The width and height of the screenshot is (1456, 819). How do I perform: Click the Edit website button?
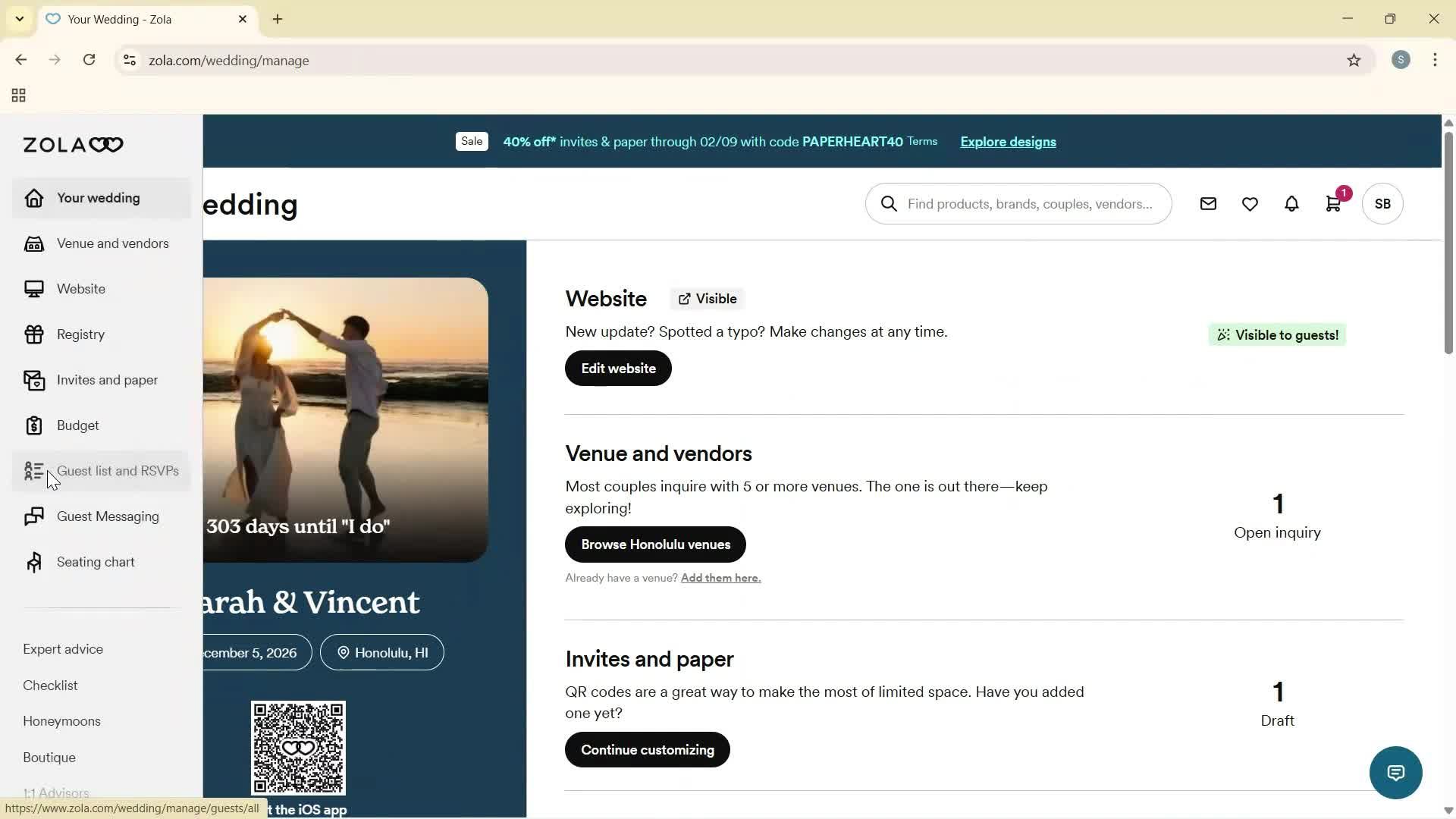point(617,368)
